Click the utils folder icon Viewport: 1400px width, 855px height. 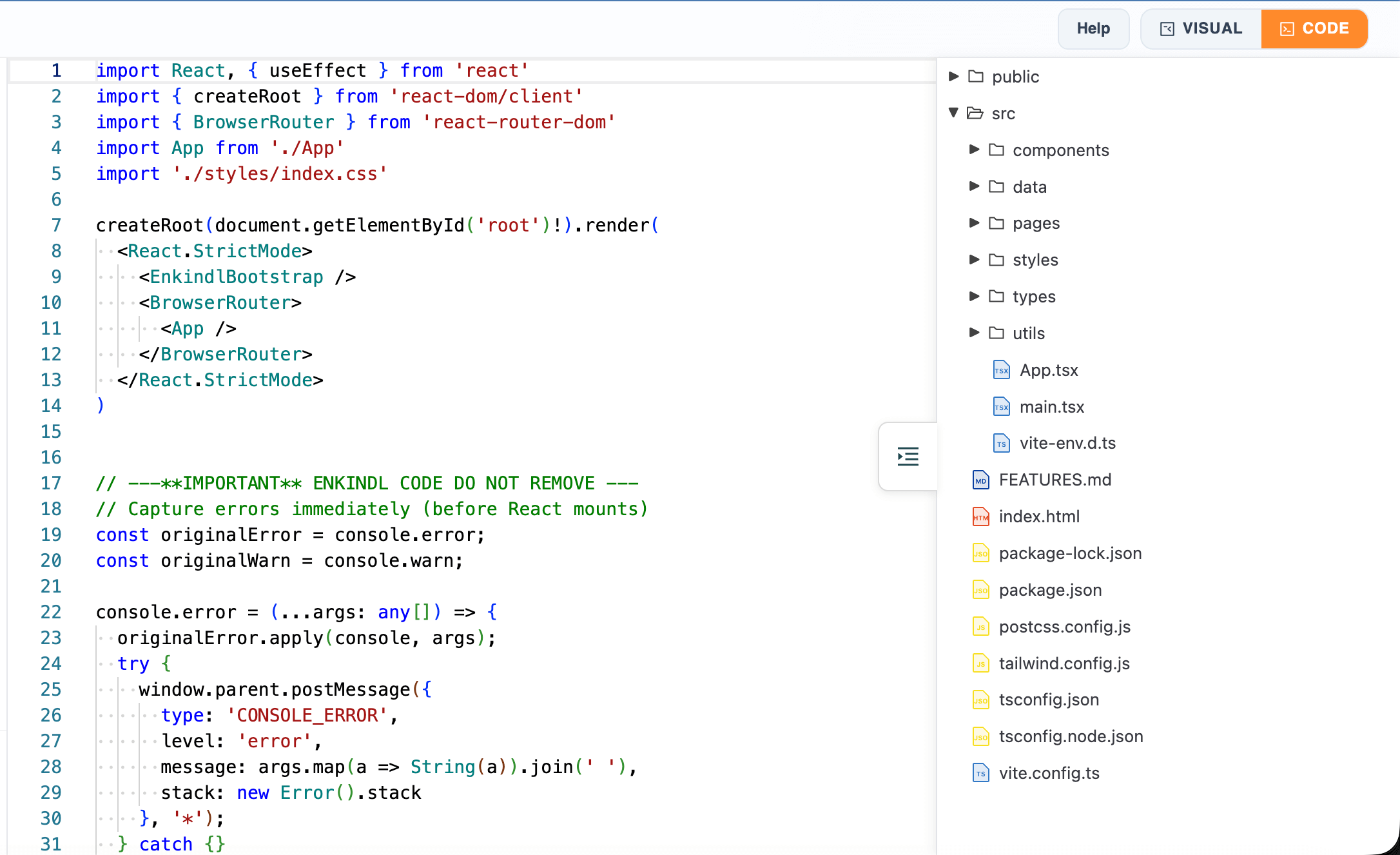[997, 333]
